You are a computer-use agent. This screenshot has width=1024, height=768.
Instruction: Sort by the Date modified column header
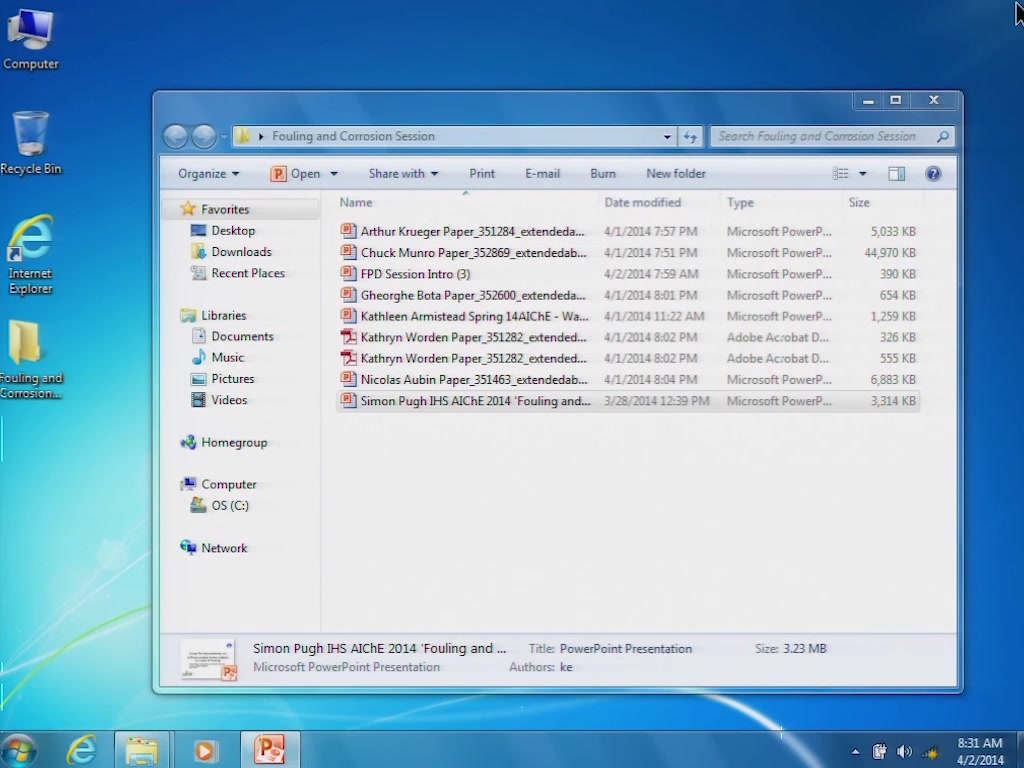659,202
